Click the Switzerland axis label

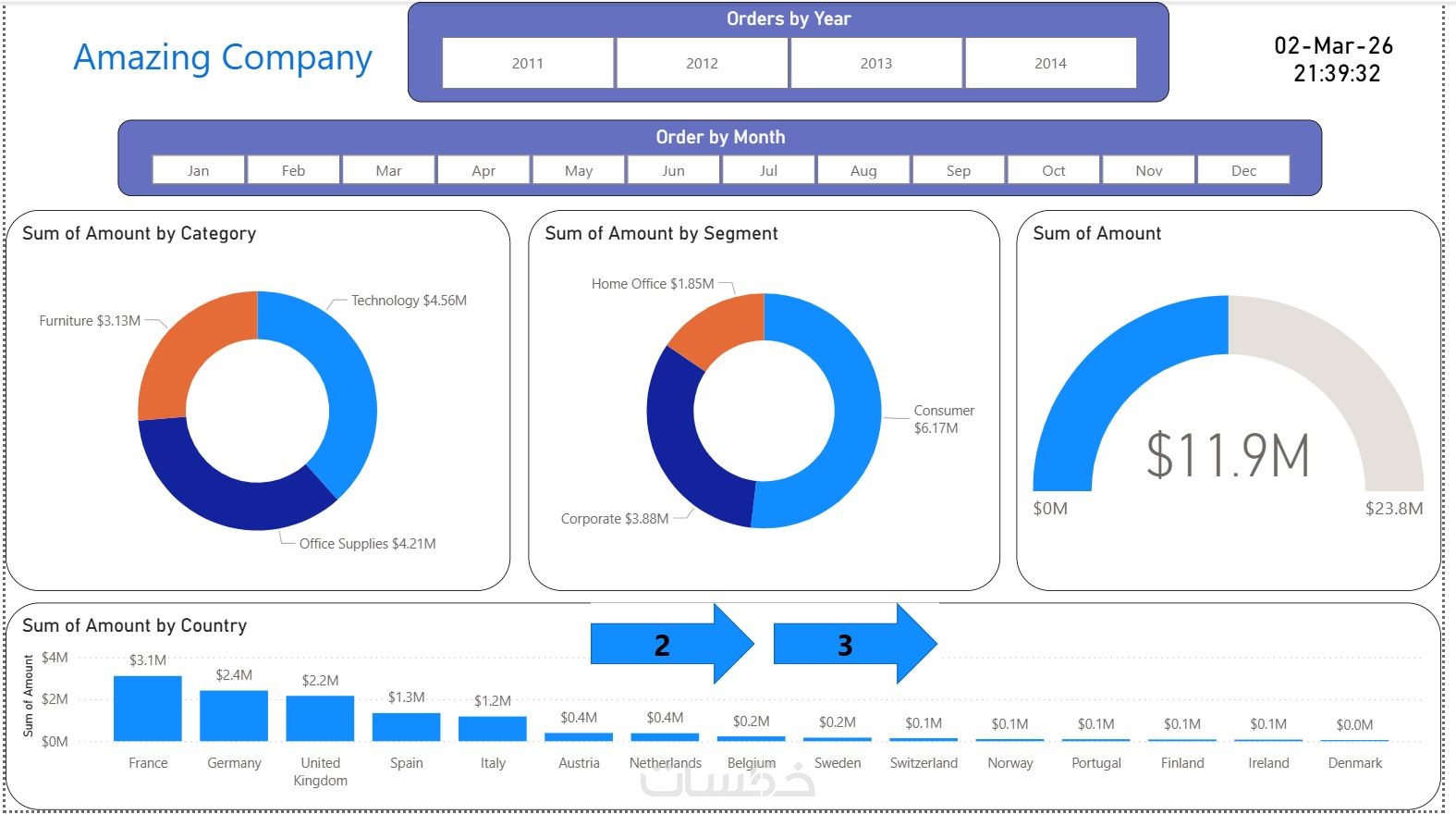tap(924, 763)
